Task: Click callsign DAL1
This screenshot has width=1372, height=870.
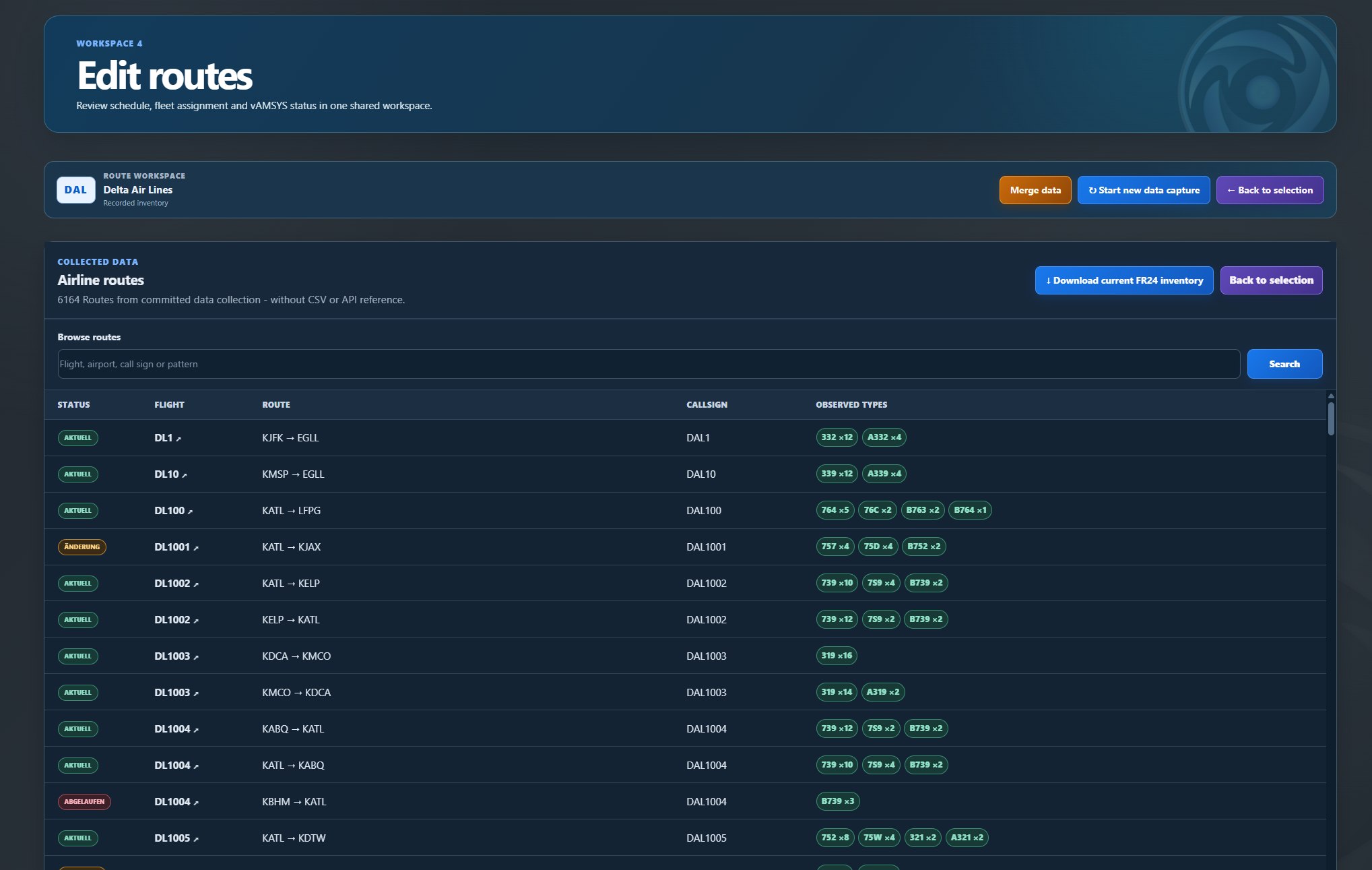Action: click(x=698, y=438)
